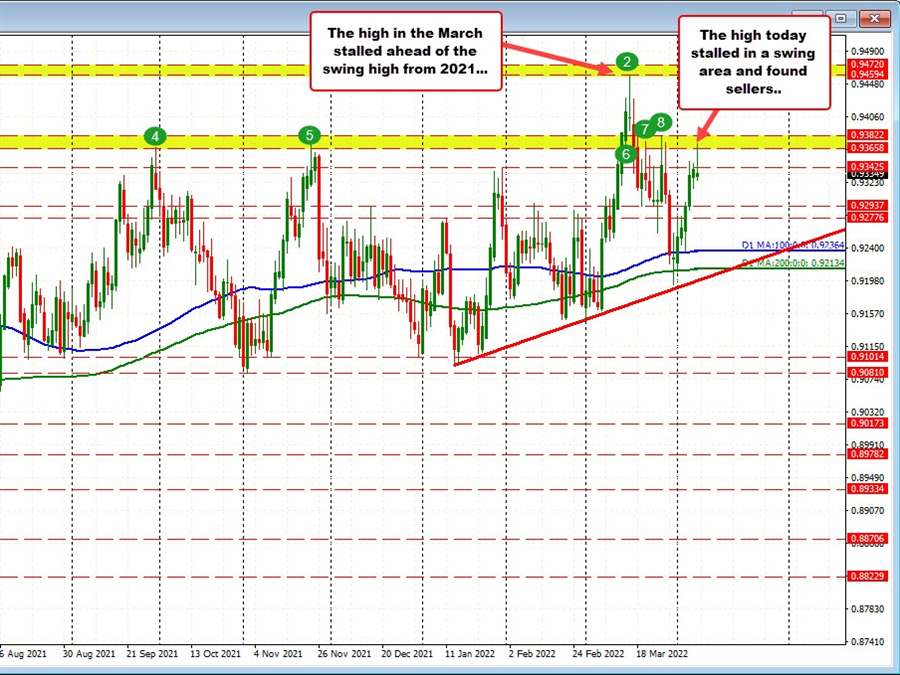Viewport: 900px width, 675px height.
Task: Select the 11 Jan 2022 date label
Action: pyautogui.click(x=471, y=653)
